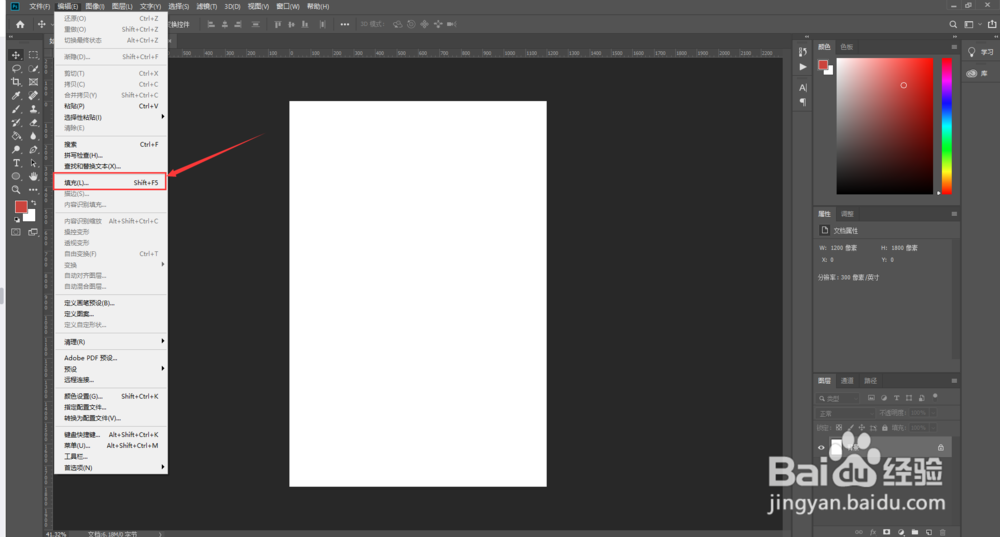1000x537 pixels.
Task: Select the Eraser tool
Action: (x=33, y=122)
